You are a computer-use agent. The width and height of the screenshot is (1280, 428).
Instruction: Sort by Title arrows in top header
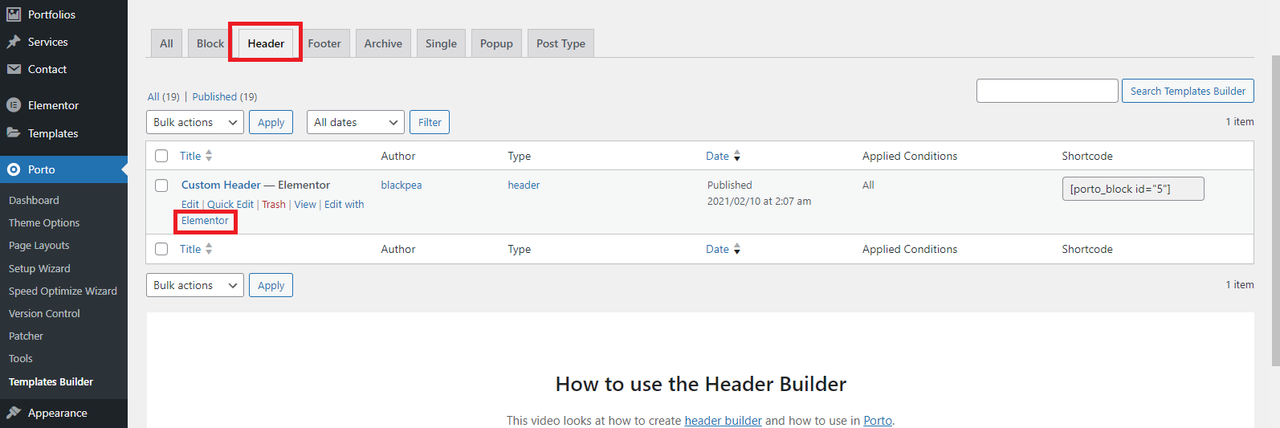(x=209, y=156)
